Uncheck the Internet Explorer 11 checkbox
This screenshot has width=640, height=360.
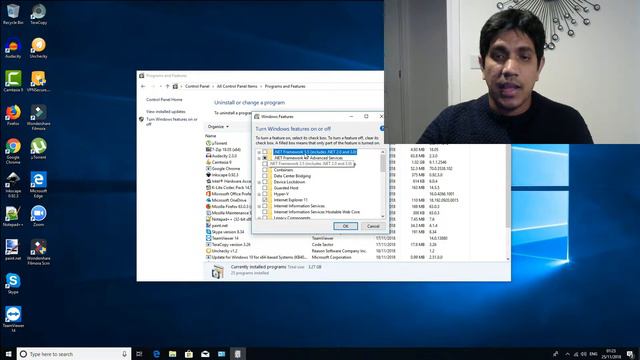[x=265, y=200]
